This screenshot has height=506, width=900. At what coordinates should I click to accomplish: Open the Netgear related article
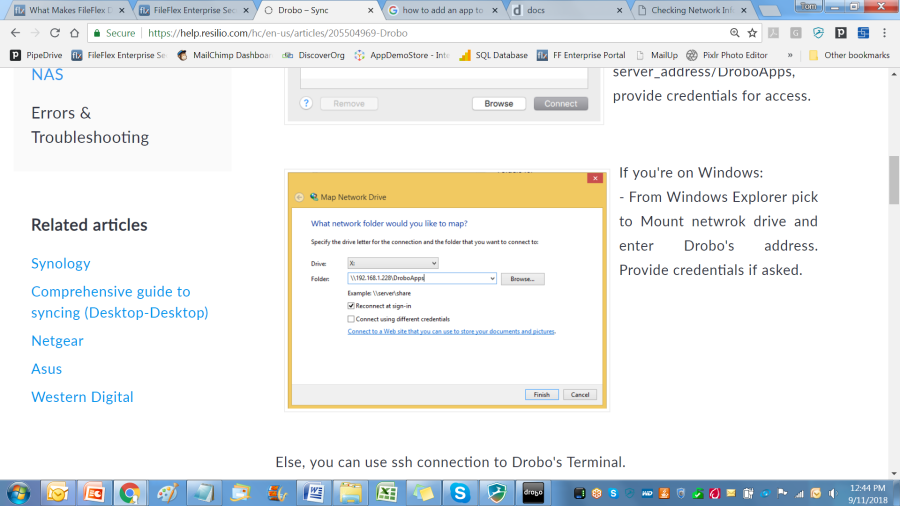(57, 341)
